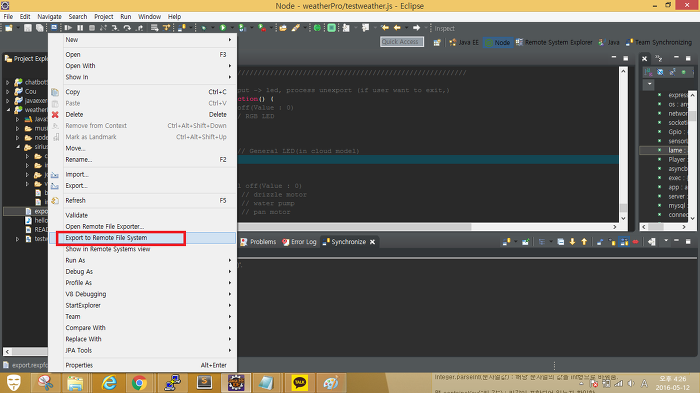This screenshot has height=393, width=700.
Task: Switch to Java EE perspective
Action: pos(464,42)
